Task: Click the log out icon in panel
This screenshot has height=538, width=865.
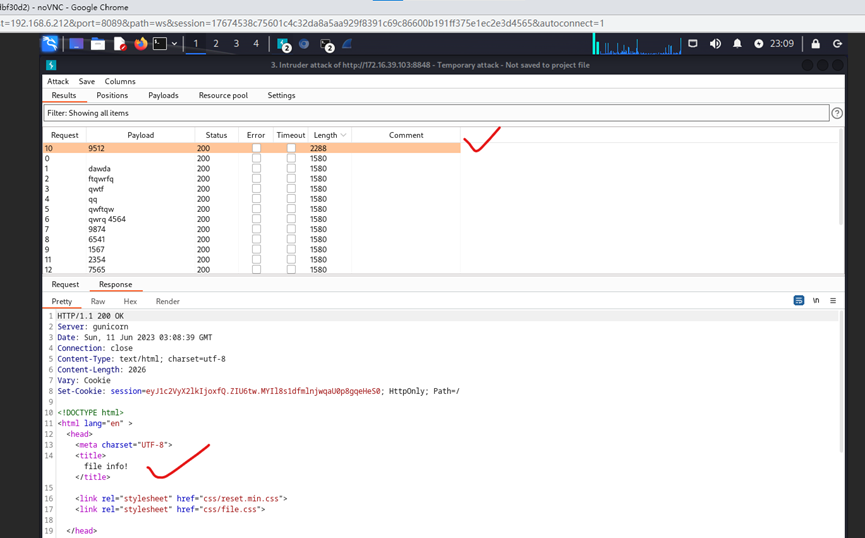Action: pos(837,44)
